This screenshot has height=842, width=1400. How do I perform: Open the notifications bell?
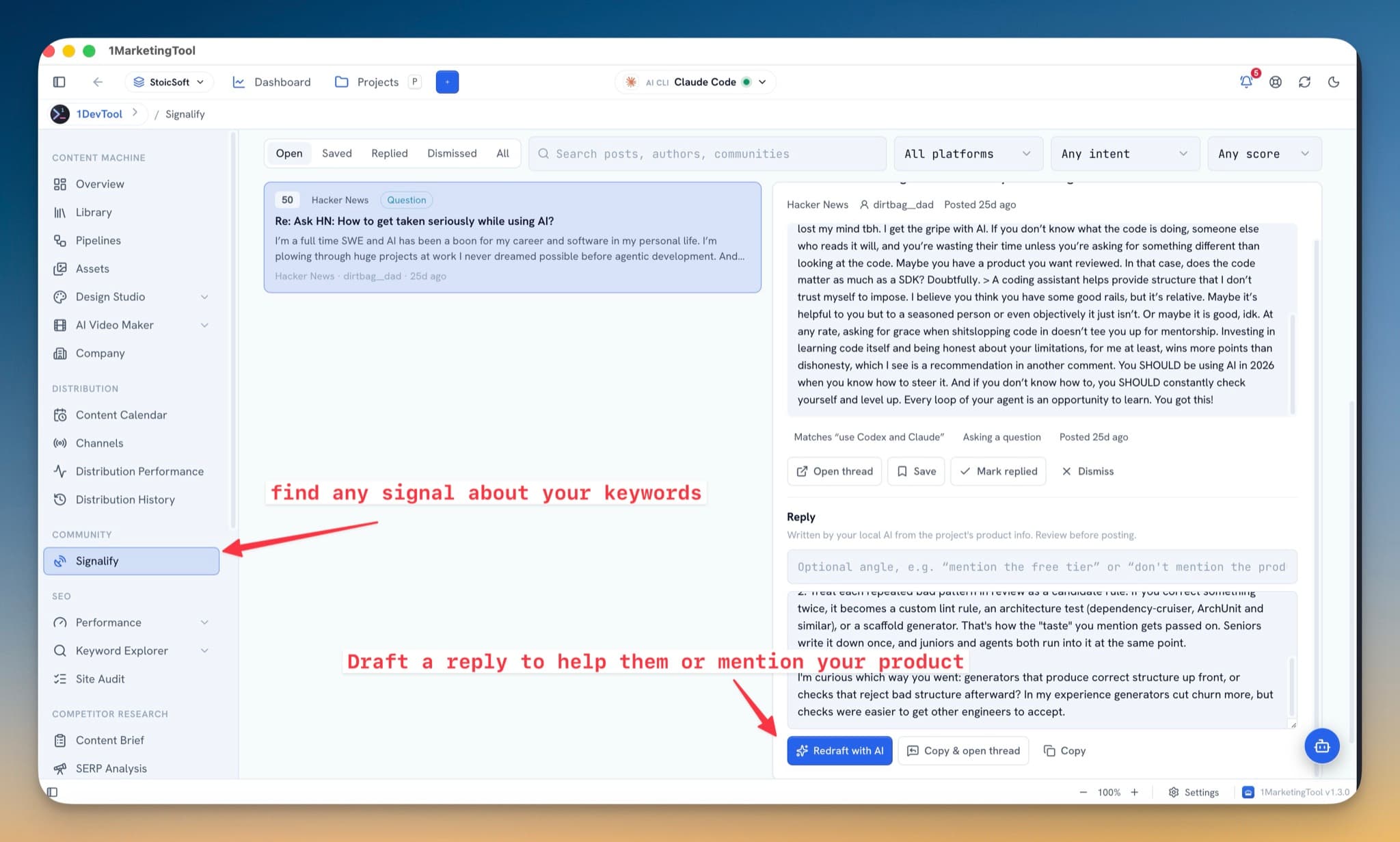point(1246,82)
